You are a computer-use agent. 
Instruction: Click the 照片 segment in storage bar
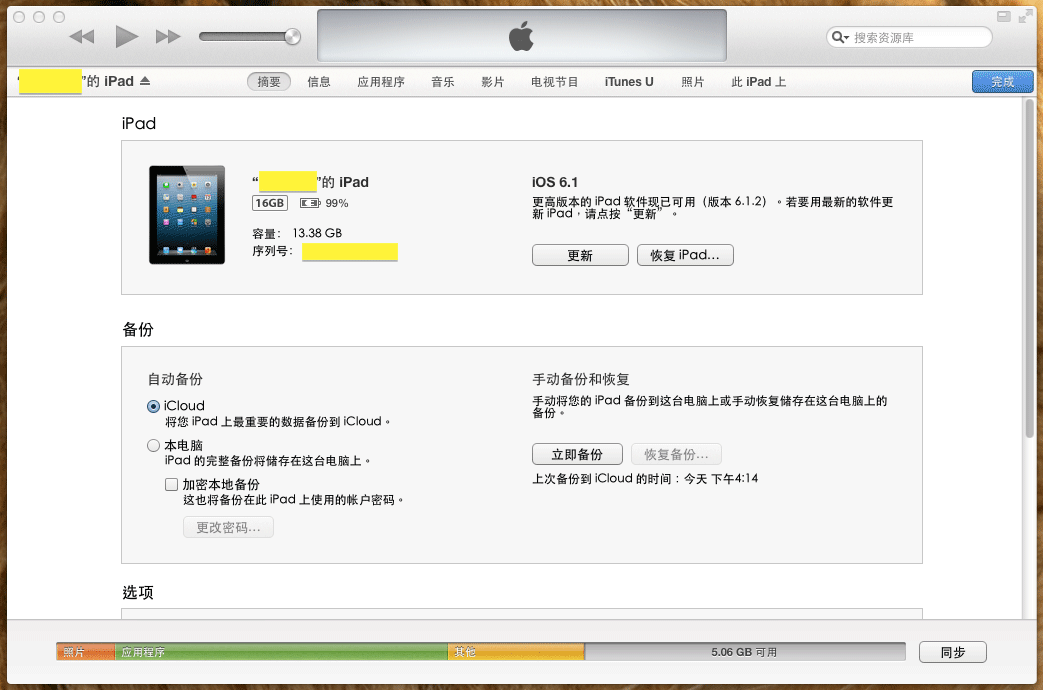[86, 652]
